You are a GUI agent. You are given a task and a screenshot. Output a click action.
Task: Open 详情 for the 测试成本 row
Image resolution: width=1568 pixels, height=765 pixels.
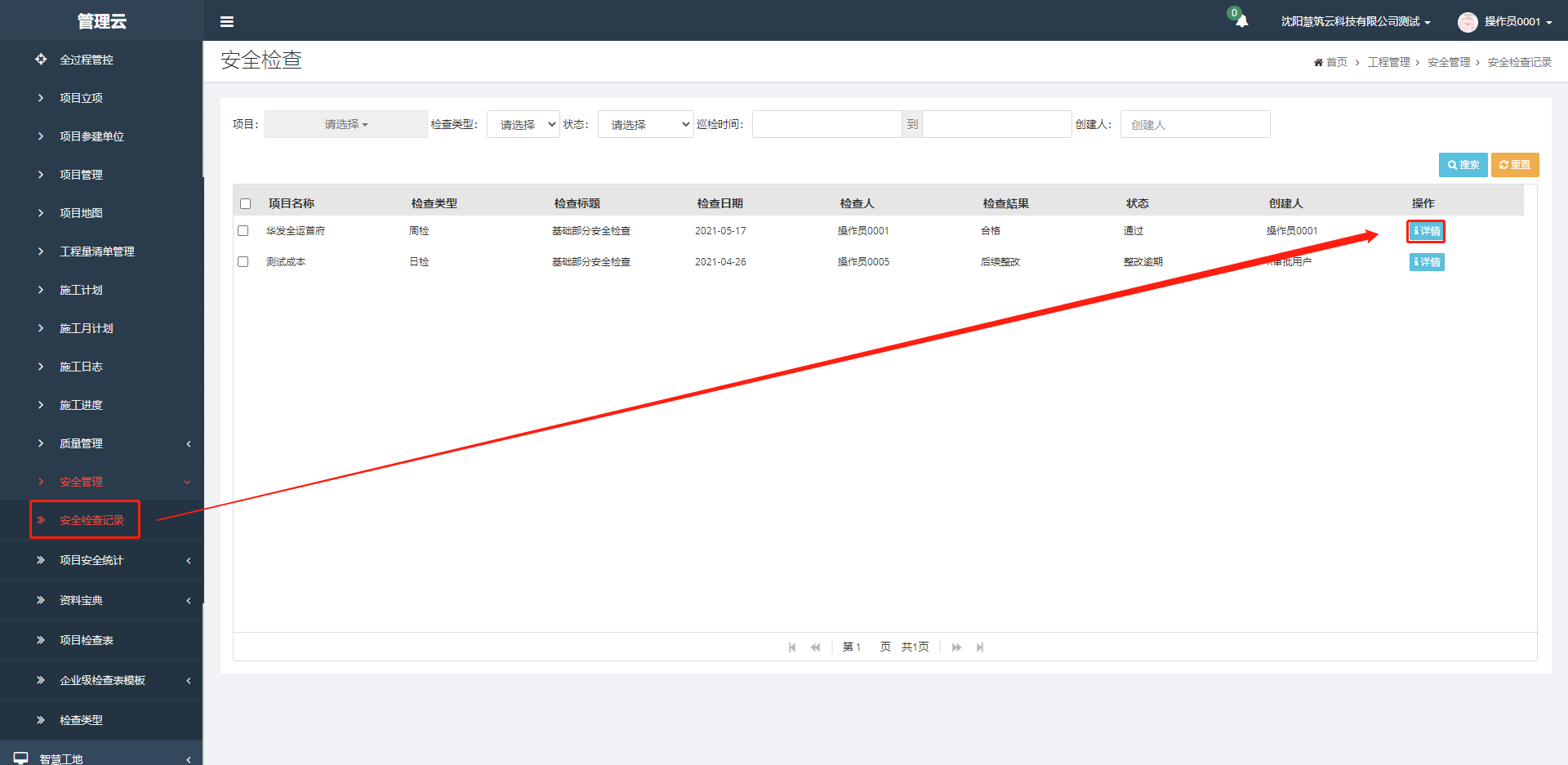click(1427, 262)
